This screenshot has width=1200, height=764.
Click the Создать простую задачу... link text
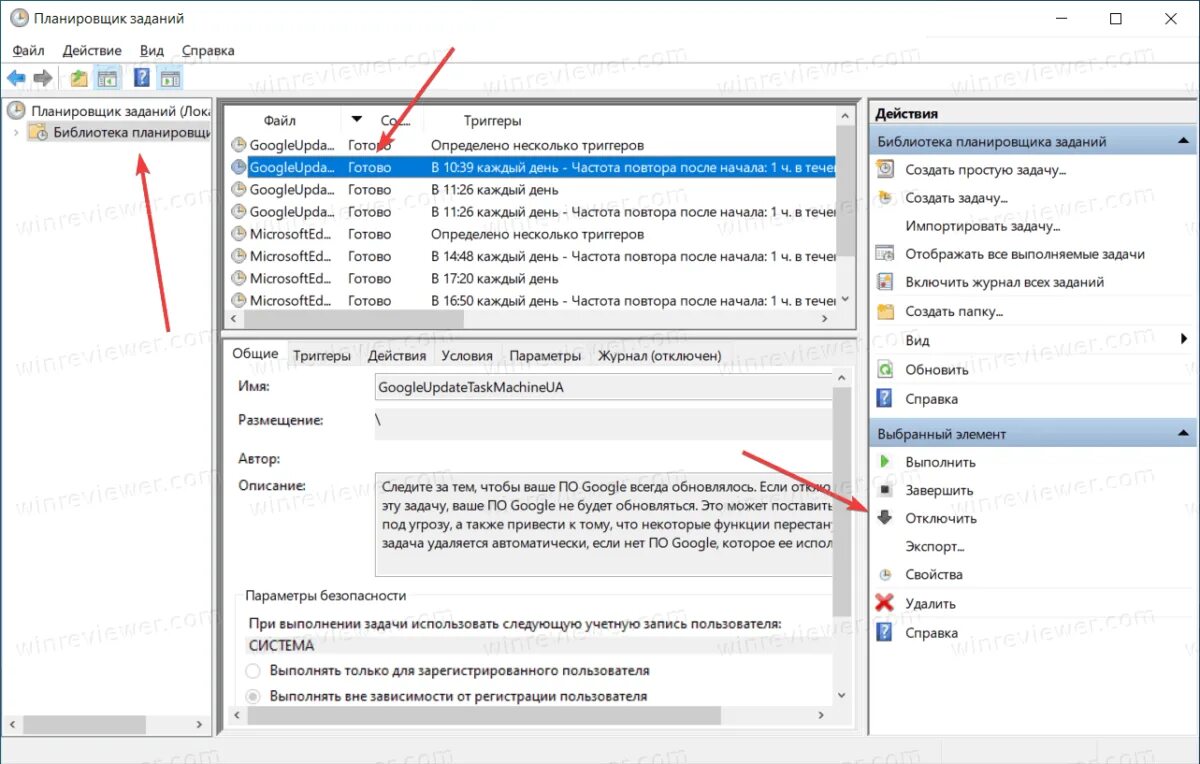(x=986, y=170)
